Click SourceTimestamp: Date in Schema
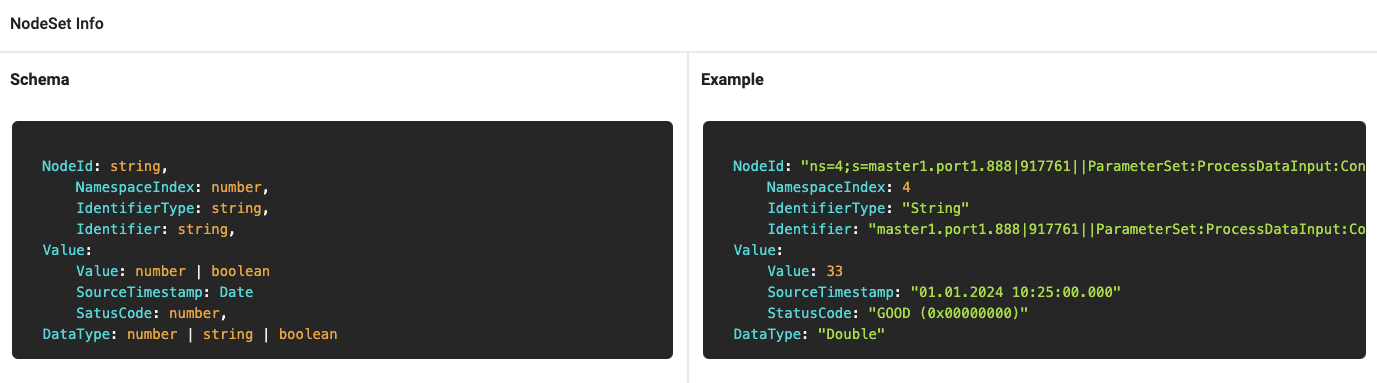This screenshot has height=383, width=1377. [165, 292]
